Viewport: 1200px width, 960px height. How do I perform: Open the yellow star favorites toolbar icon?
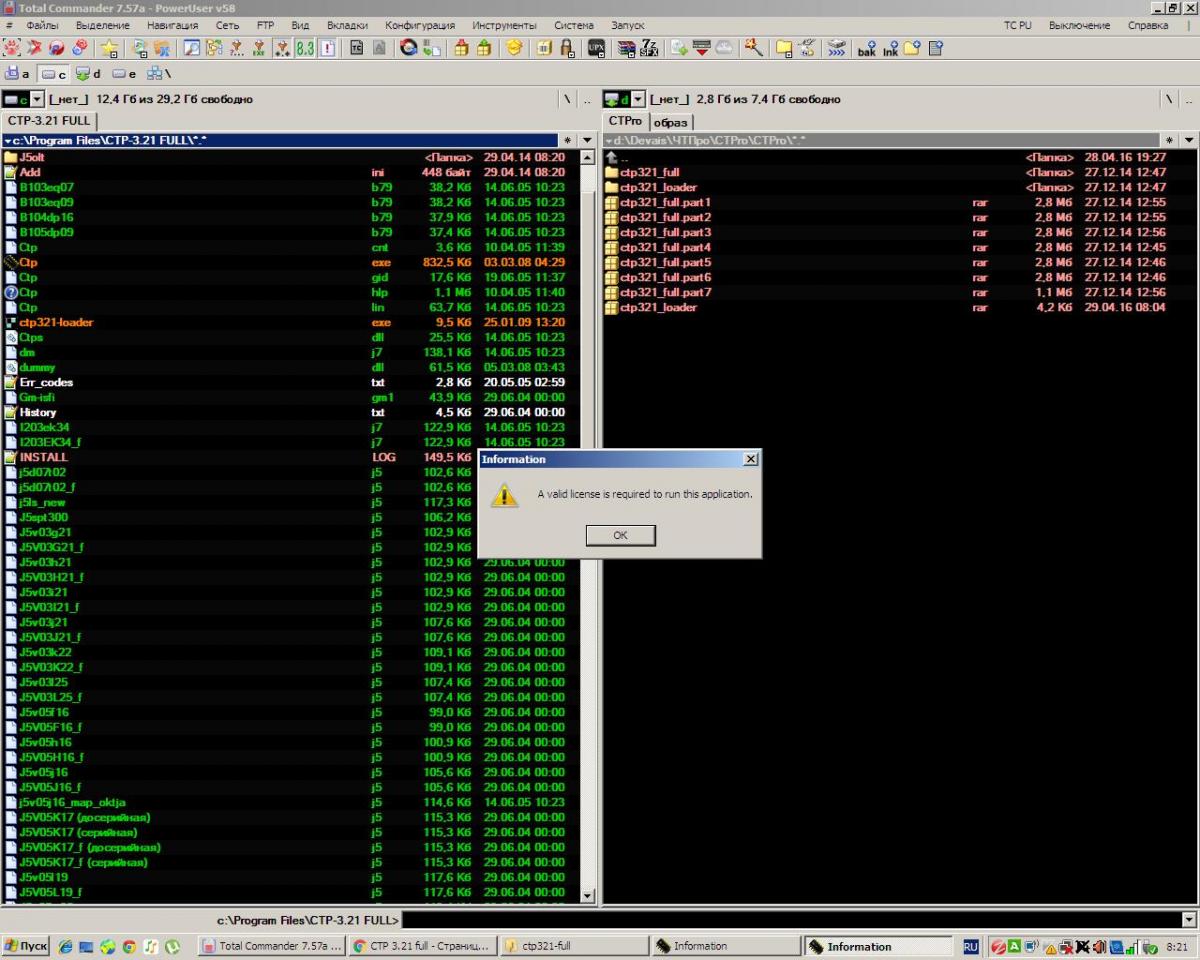[109, 48]
